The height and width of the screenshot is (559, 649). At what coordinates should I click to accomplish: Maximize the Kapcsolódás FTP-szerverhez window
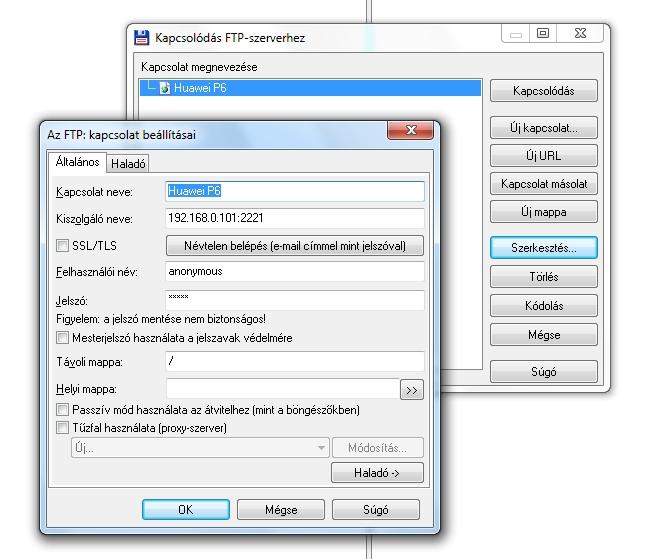pos(543,33)
